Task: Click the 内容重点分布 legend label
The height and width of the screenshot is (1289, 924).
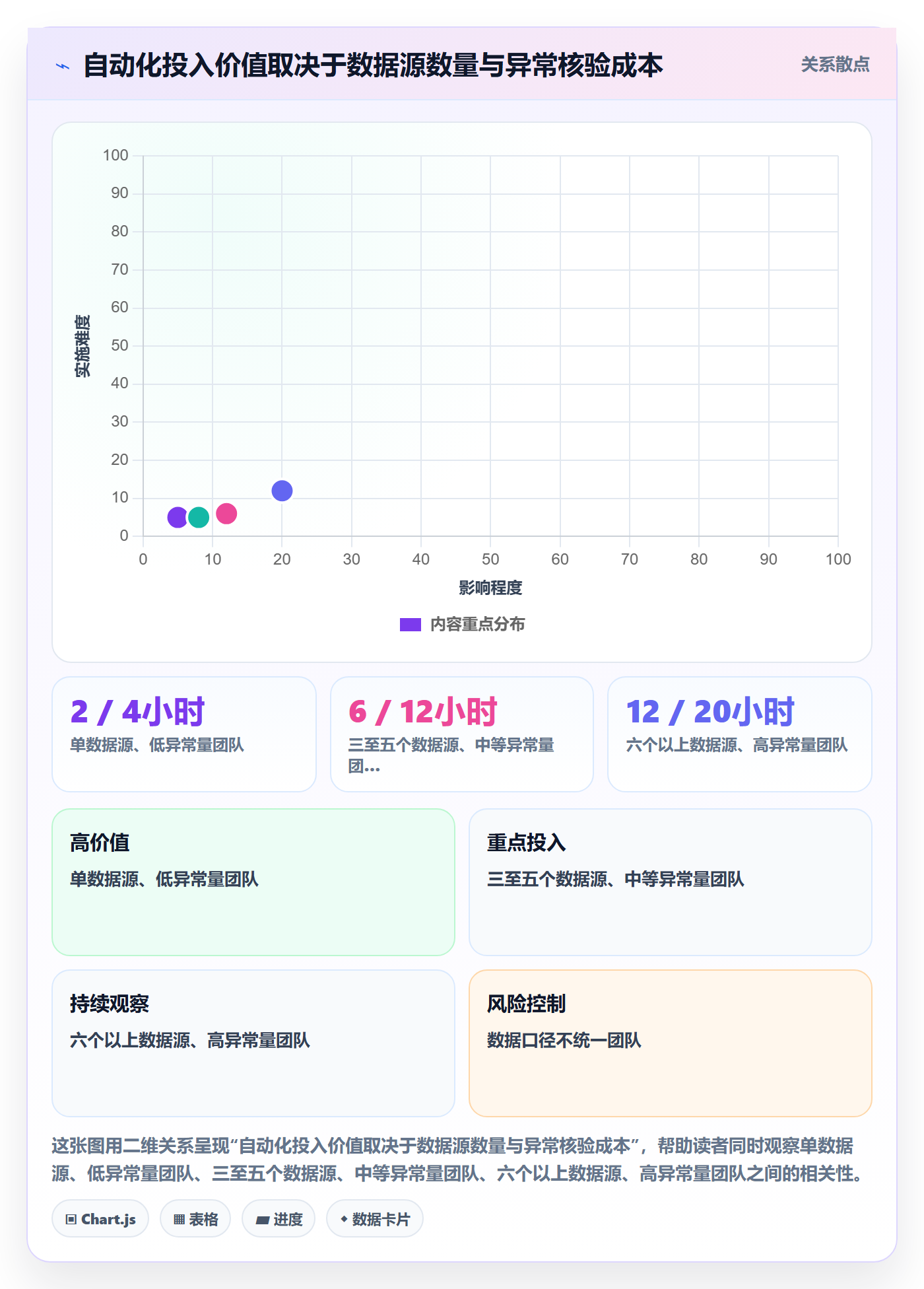Action: [x=477, y=625]
